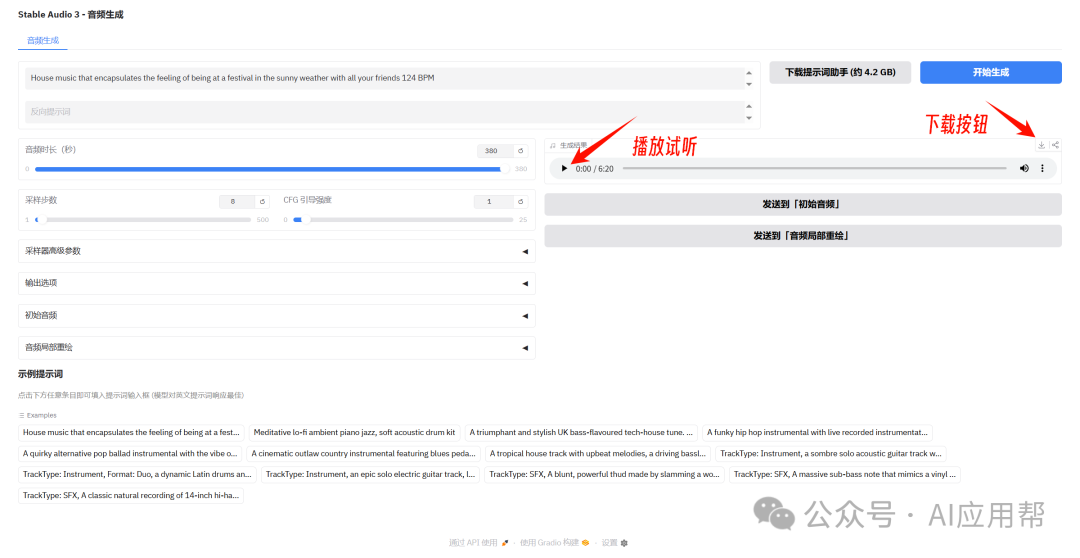Click the 反向提示词 box scroll-down arrow
Image resolution: width=1080 pixels, height=558 pixels.
[749, 118]
